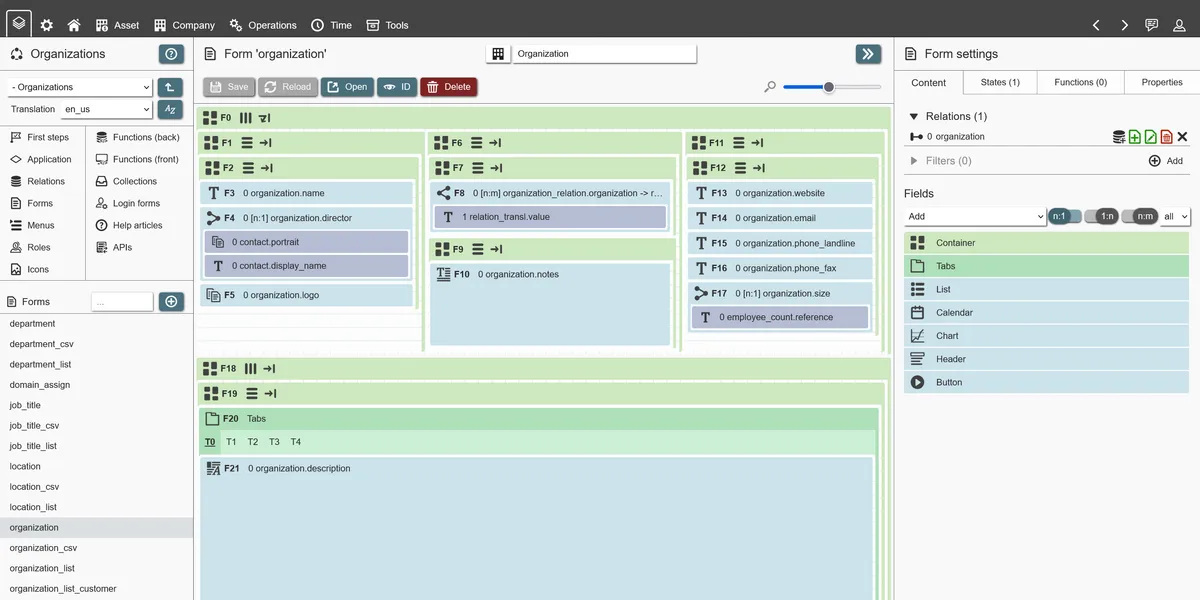
Task: Click the builder layers icon
Action: pos(19,22)
